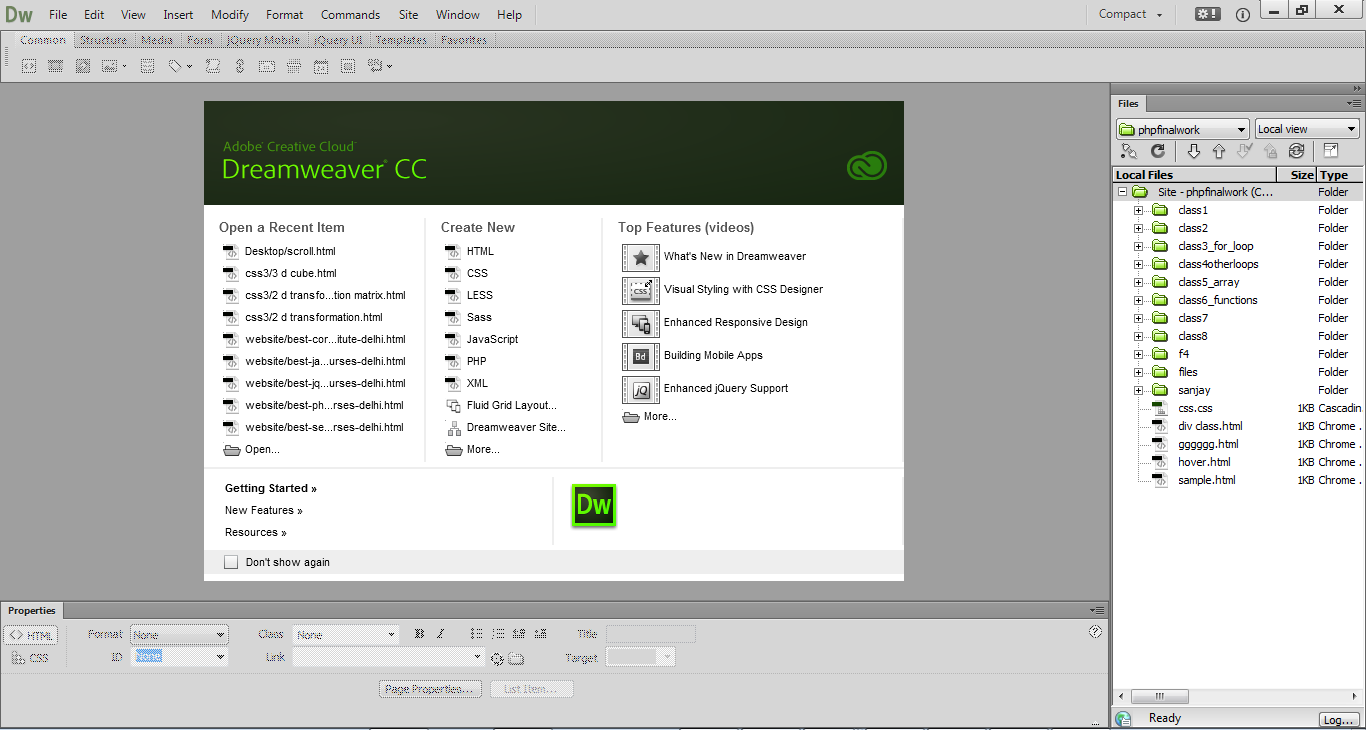Insert a Script from the Common bar

pos(213,66)
